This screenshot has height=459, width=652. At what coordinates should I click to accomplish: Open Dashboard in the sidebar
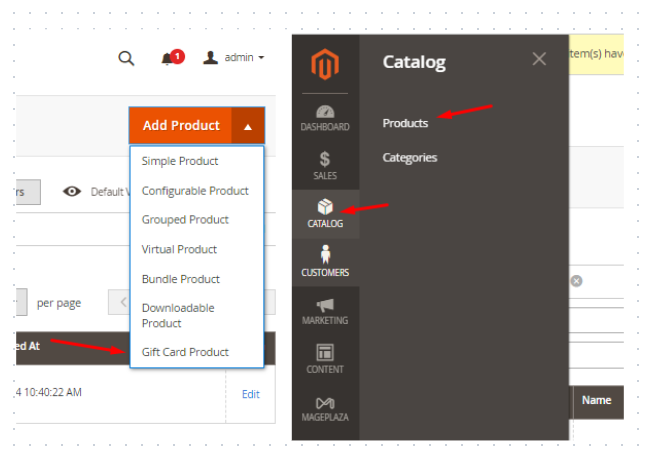click(325, 117)
